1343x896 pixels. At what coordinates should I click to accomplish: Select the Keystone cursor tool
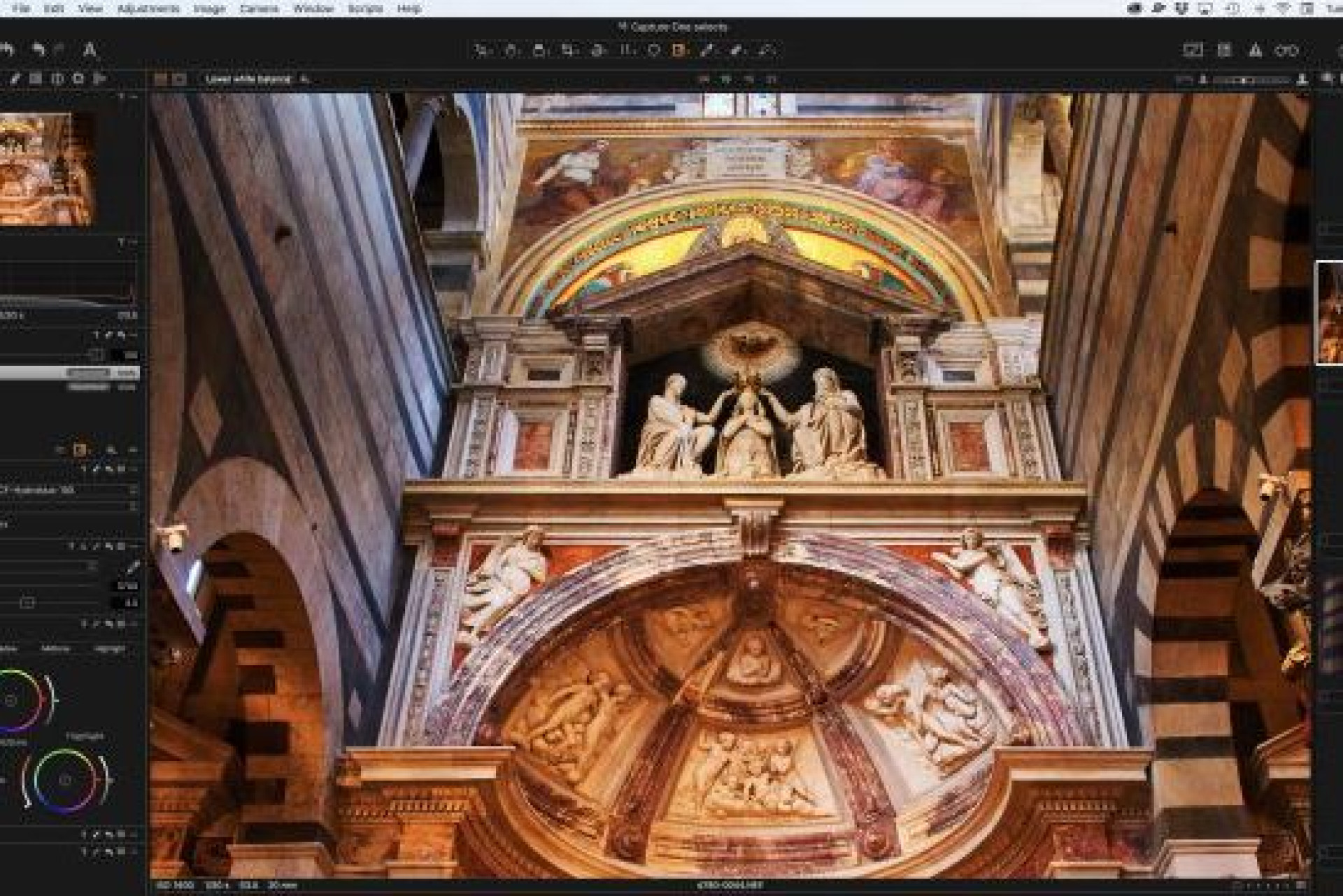pyautogui.click(x=627, y=50)
